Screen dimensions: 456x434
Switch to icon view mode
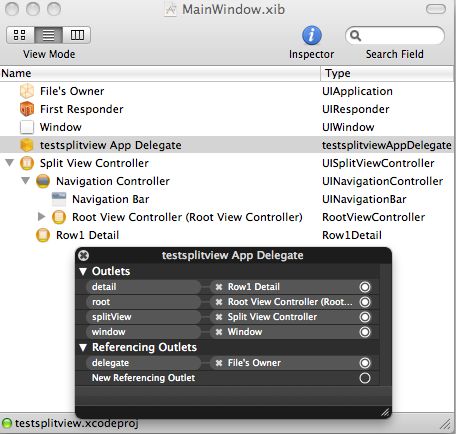[x=20, y=35]
